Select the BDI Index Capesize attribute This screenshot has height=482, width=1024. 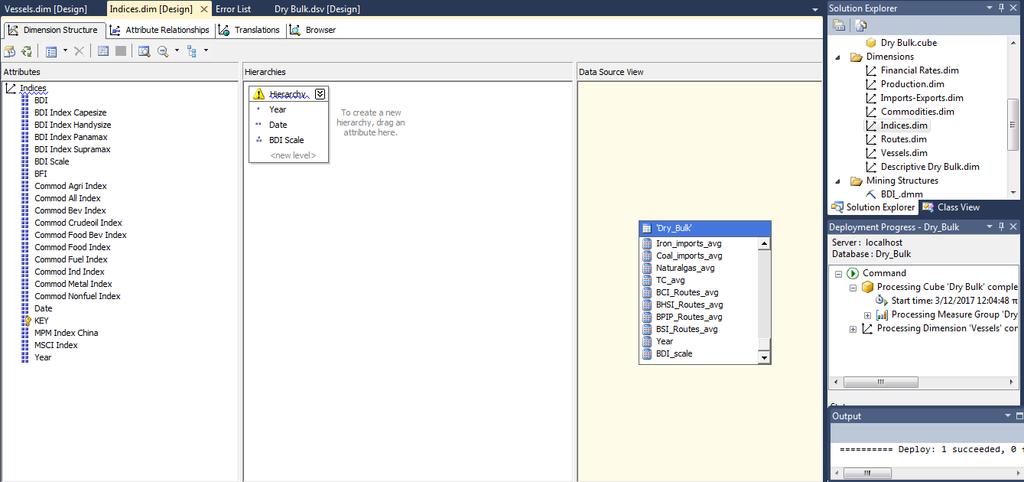[71, 112]
